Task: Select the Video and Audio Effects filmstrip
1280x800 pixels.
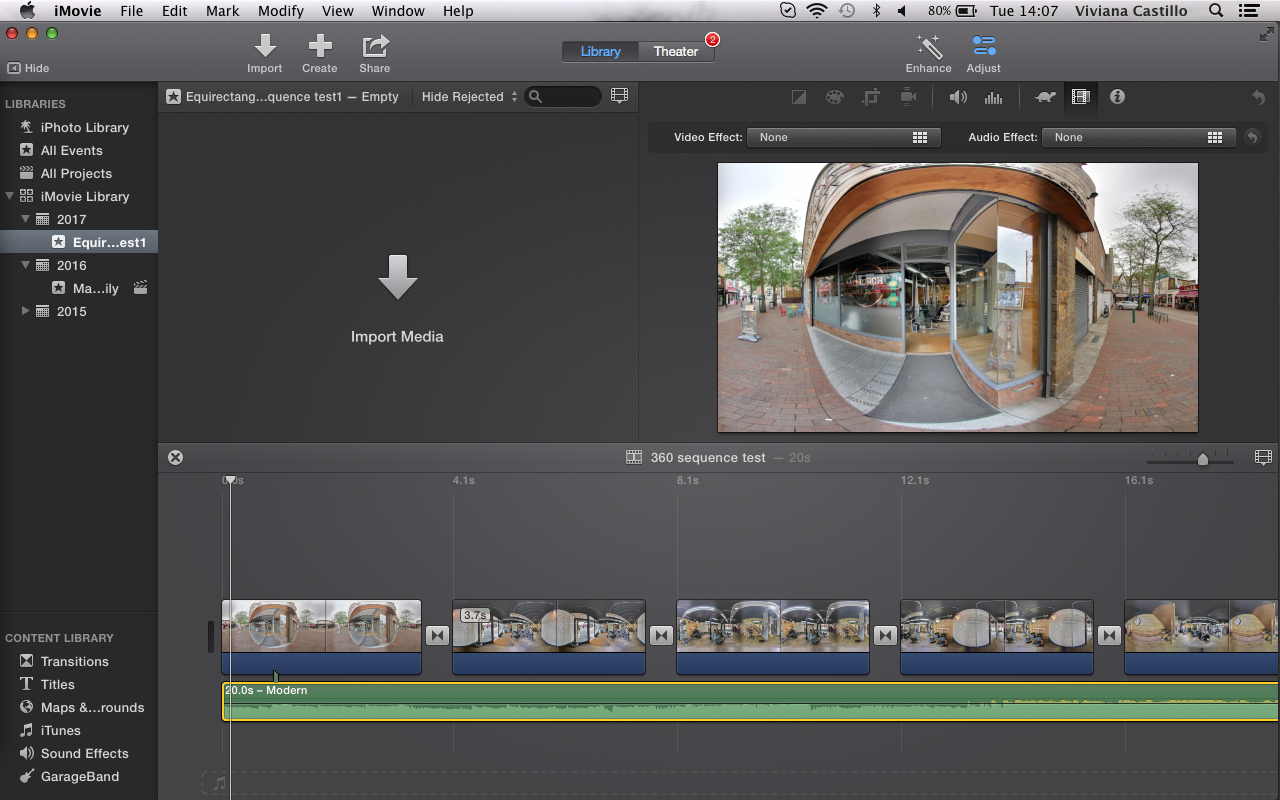Action: click(x=1080, y=97)
